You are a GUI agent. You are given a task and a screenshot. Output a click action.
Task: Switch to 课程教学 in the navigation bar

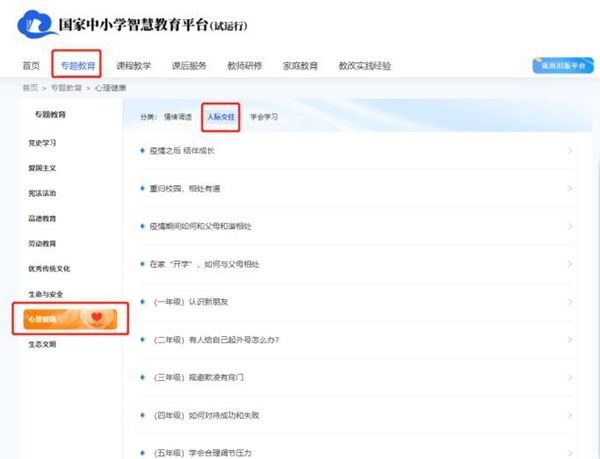tap(133, 66)
